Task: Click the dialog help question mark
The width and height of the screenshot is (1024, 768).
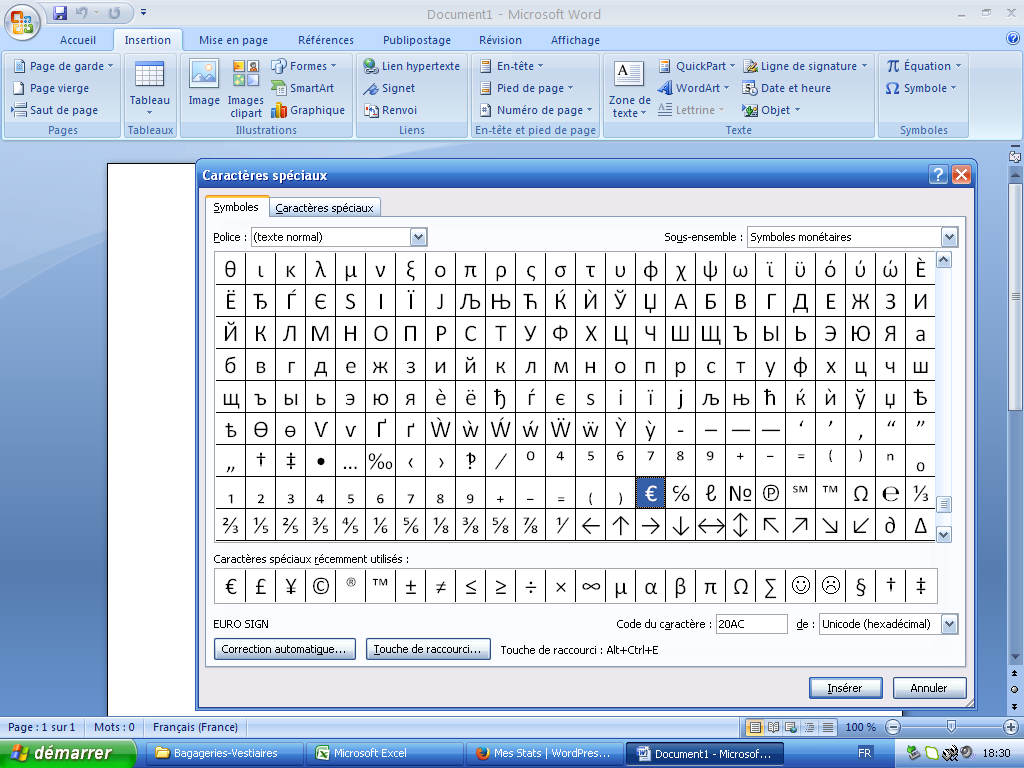Action: coord(938,175)
